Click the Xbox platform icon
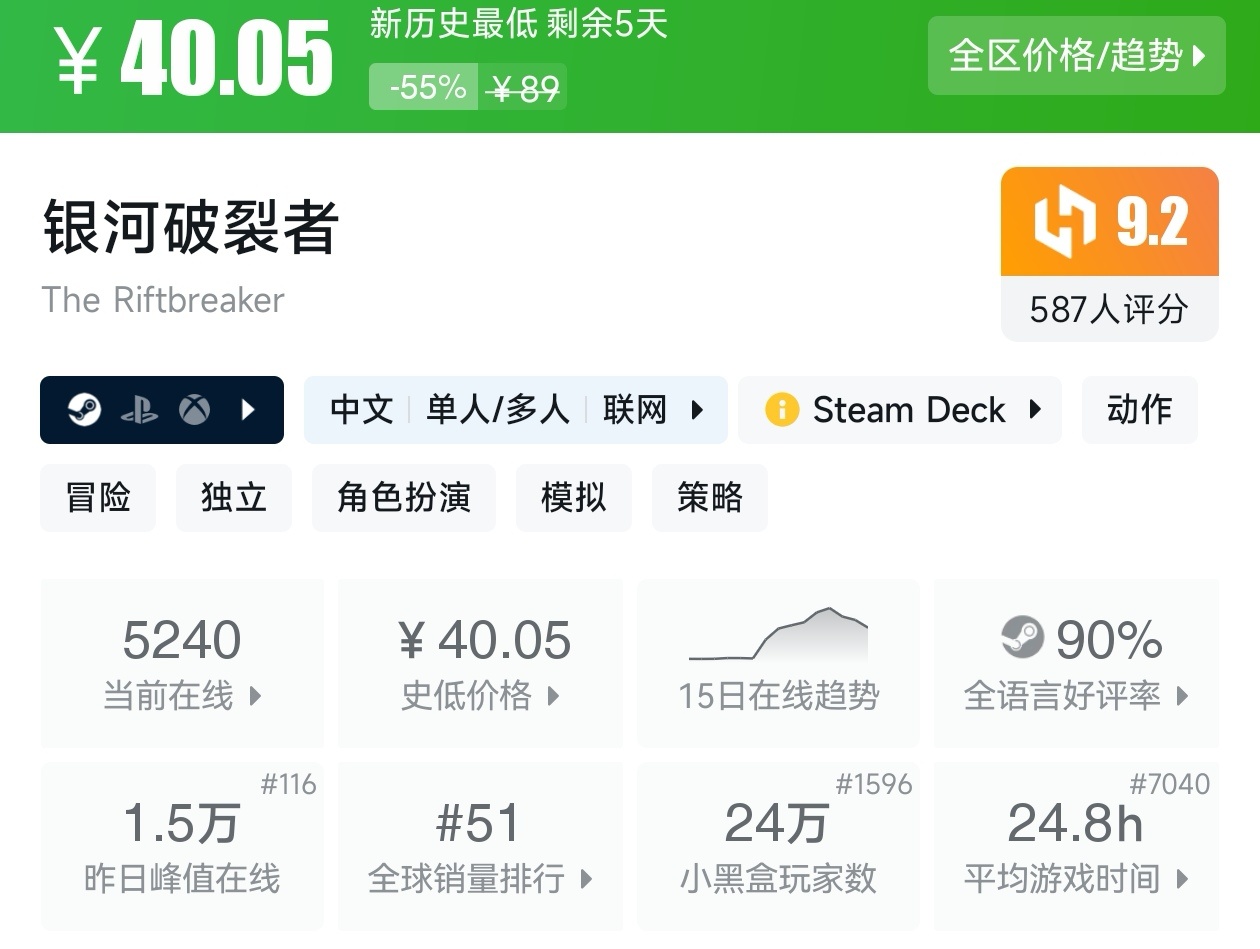This screenshot has height=949, width=1260. coord(194,410)
